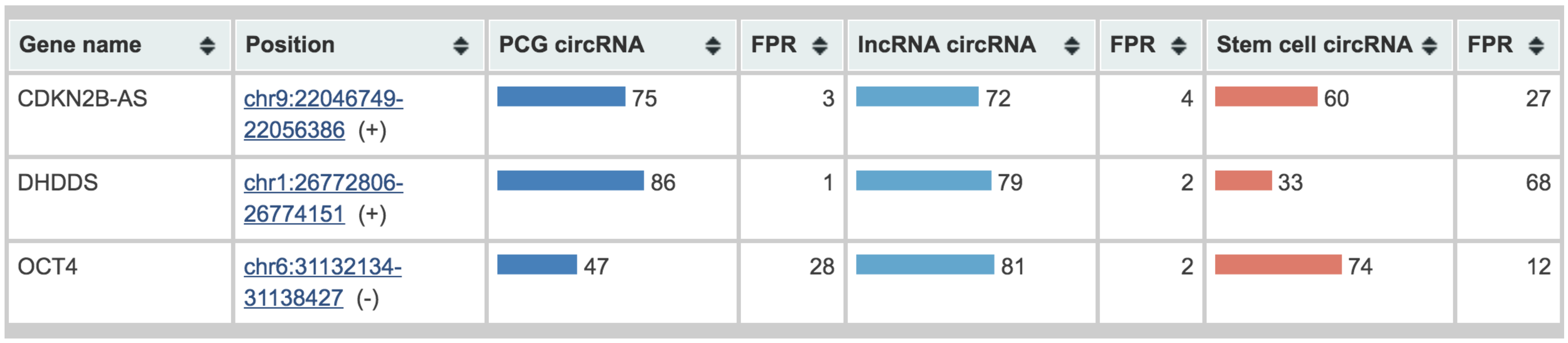Select the OCT4 gene name cell
This screenshot has width=1568, height=343.
pyautogui.click(x=47, y=266)
